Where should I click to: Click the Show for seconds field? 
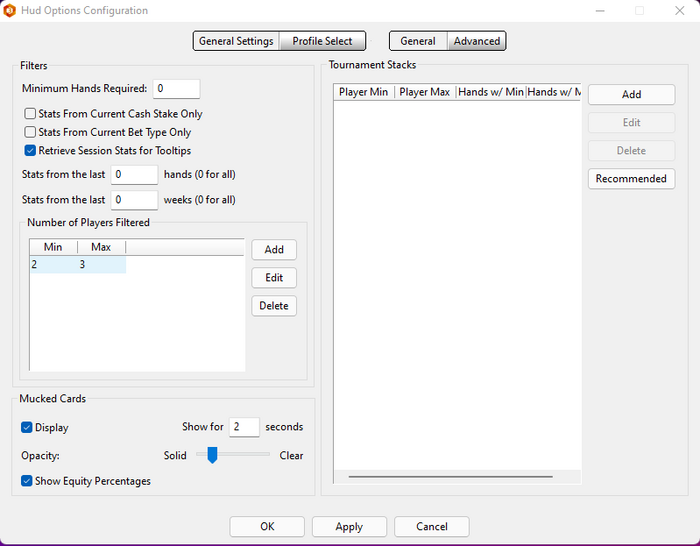244,427
